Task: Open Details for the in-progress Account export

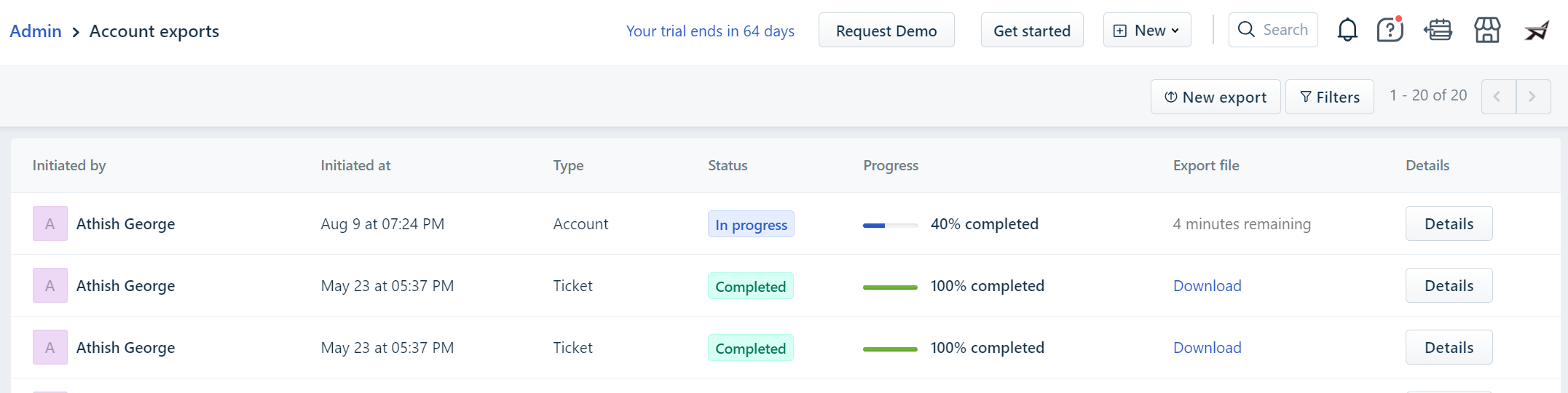Action: tap(1449, 223)
